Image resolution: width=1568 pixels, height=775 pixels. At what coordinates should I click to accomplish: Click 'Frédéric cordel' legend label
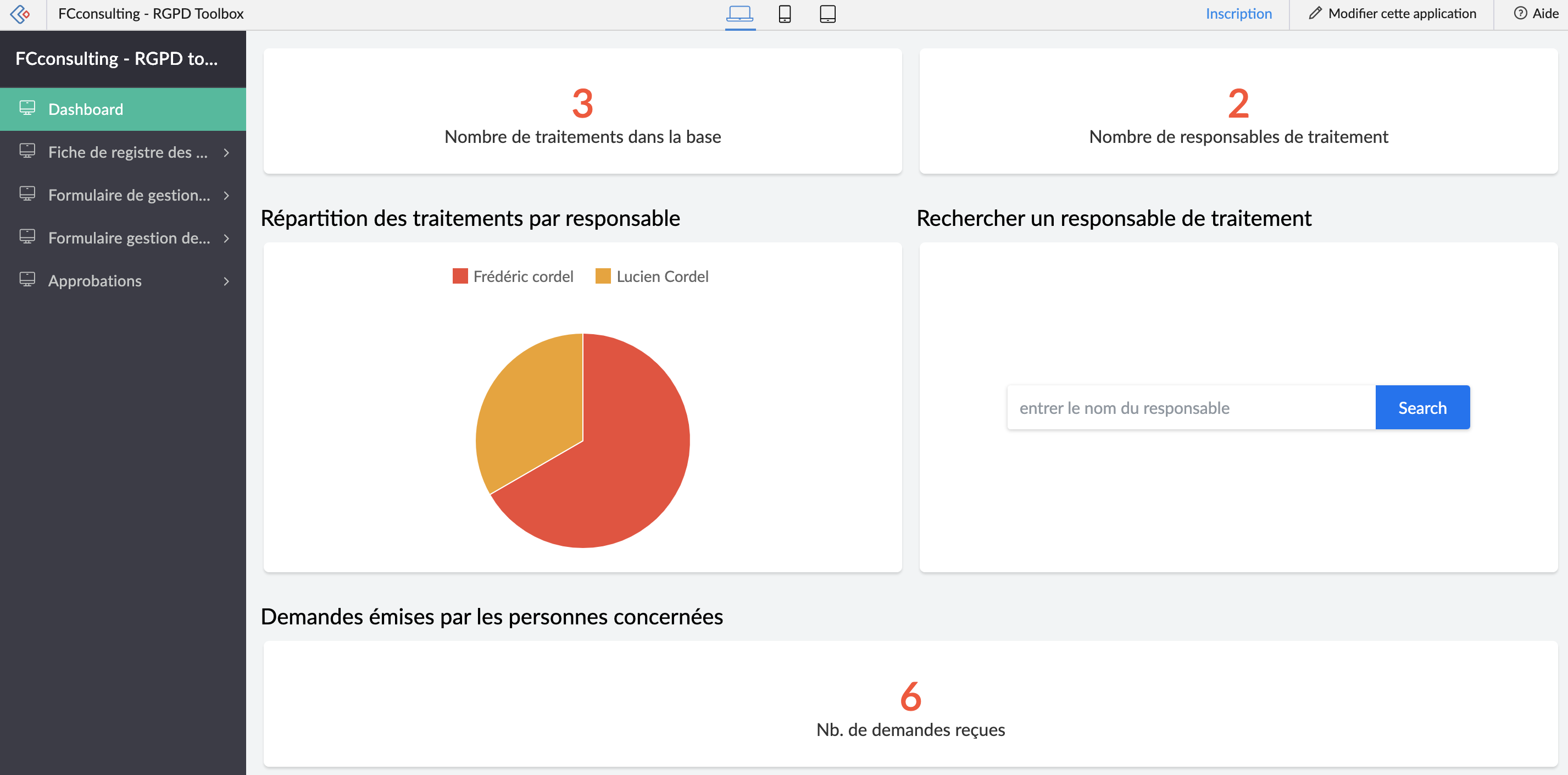tap(523, 276)
